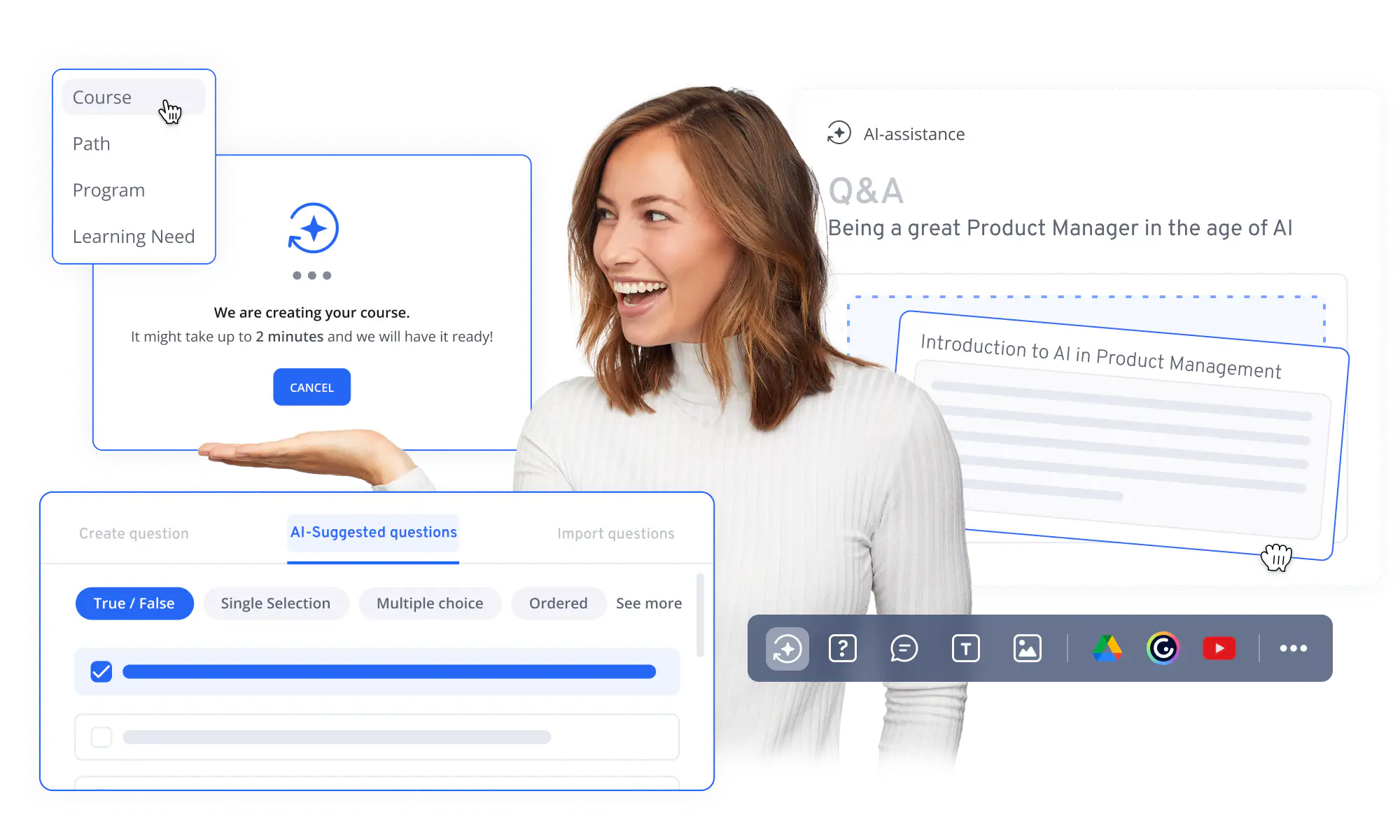The width and height of the screenshot is (1400, 840).
Task: Click the CANCEL button
Action: [x=311, y=387]
